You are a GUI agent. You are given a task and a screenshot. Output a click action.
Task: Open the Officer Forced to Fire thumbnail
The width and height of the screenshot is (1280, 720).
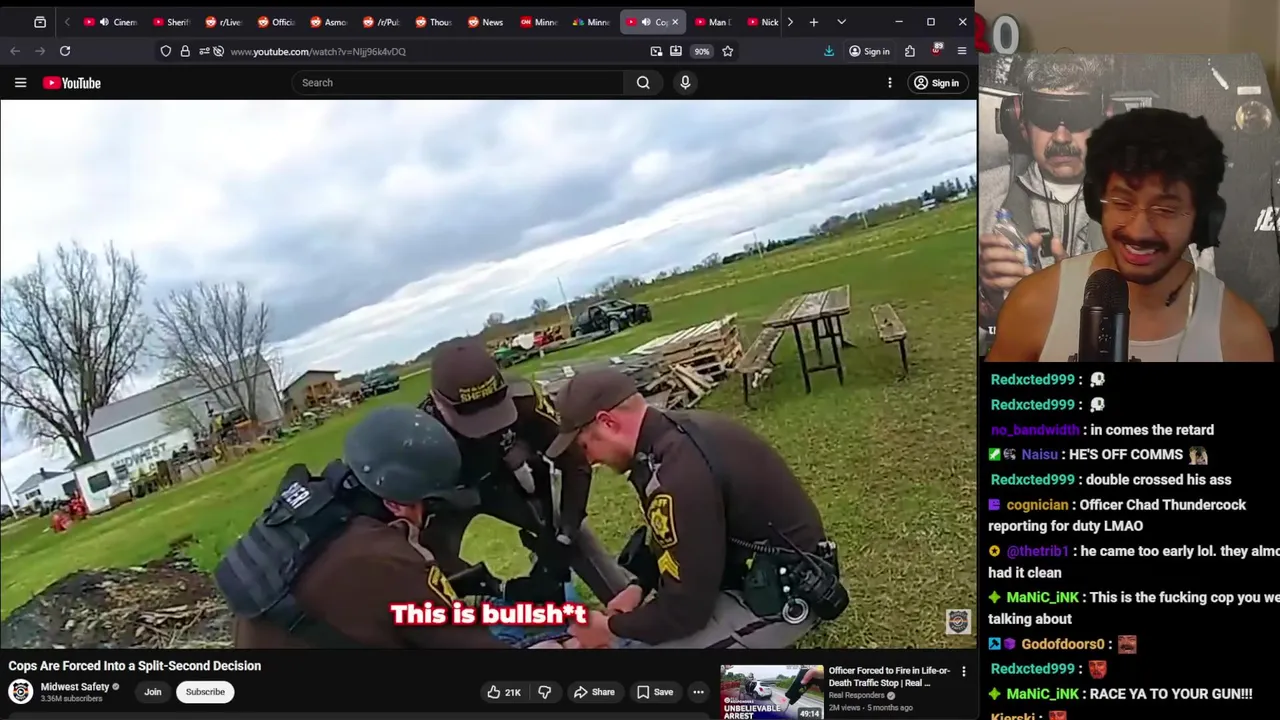coord(772,692)
